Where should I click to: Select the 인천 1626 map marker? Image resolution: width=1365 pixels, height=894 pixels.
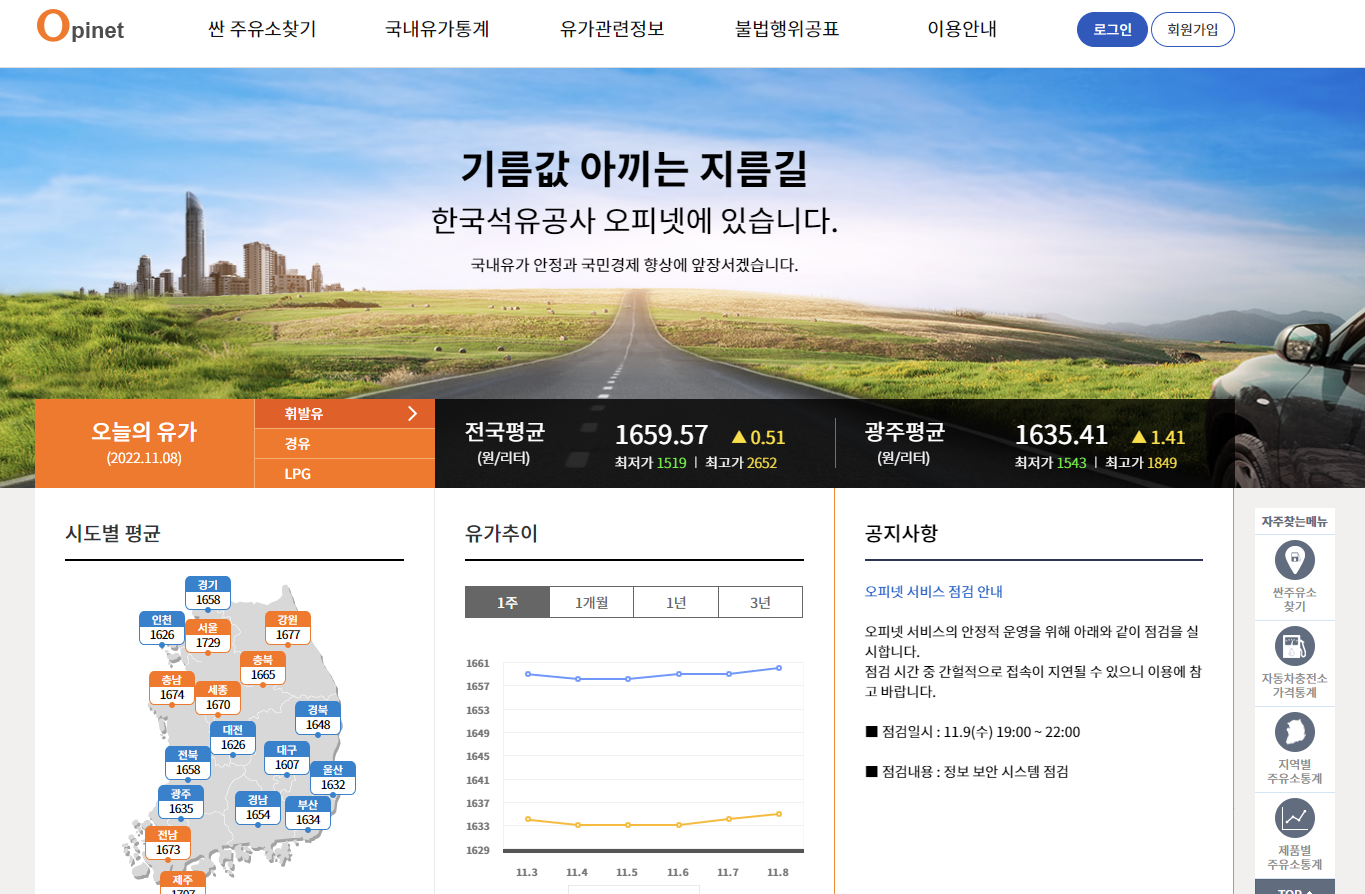click(162, 628)
